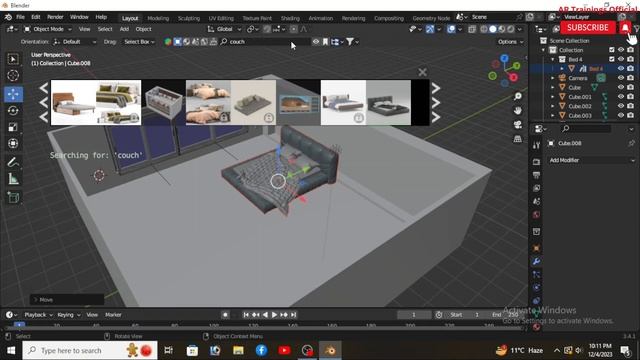Switch to orthographic grid view icon
This screenshot has width=640, height=360.
coord(518,139)
